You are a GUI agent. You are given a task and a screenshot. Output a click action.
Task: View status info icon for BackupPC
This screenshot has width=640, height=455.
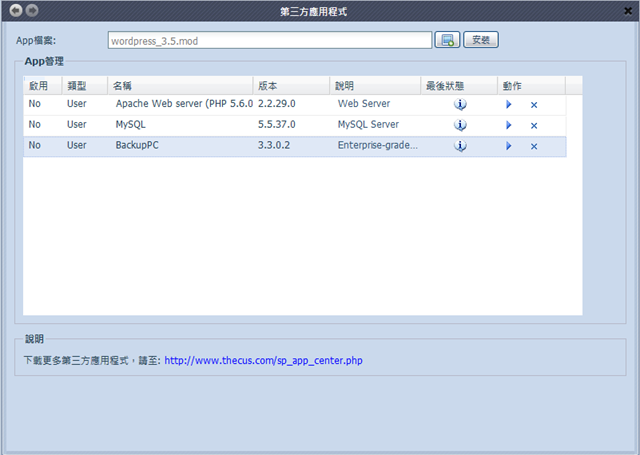click(460, 146)
